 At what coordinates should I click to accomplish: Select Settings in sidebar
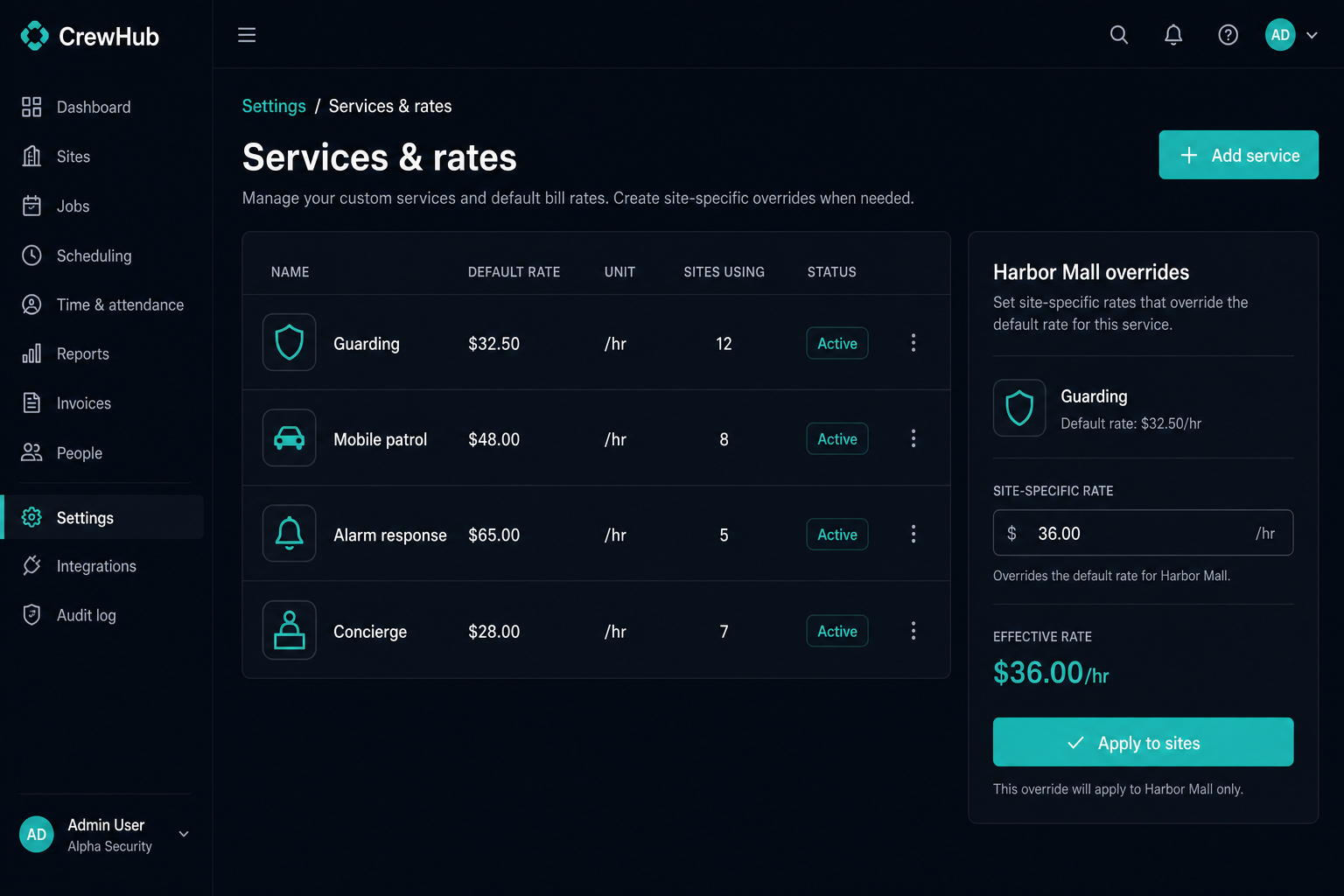pyautogui.click(x=103, y=518)
